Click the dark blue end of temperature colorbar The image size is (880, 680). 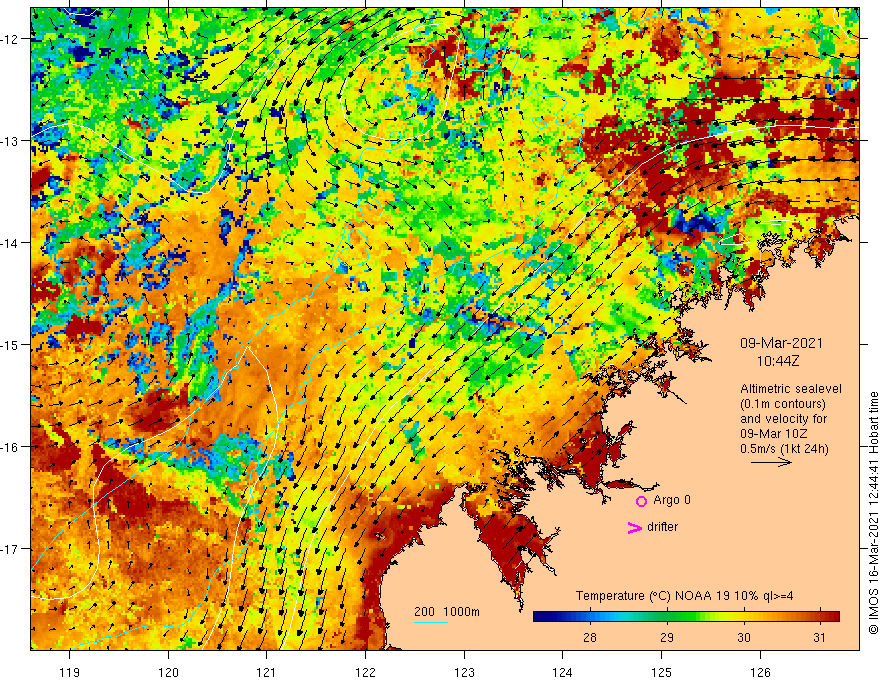[x=545, y=616]
